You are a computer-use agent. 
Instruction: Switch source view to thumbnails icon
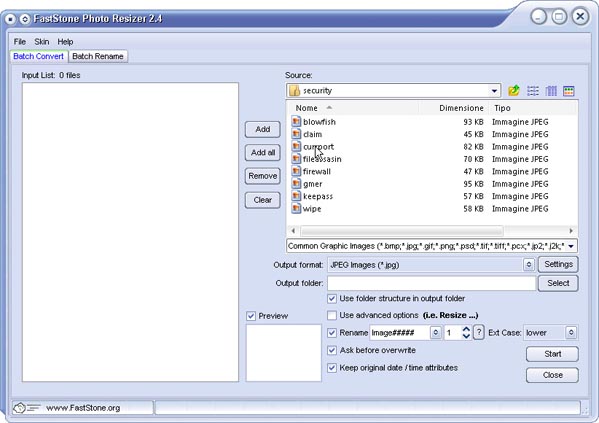tap(569, 91)
